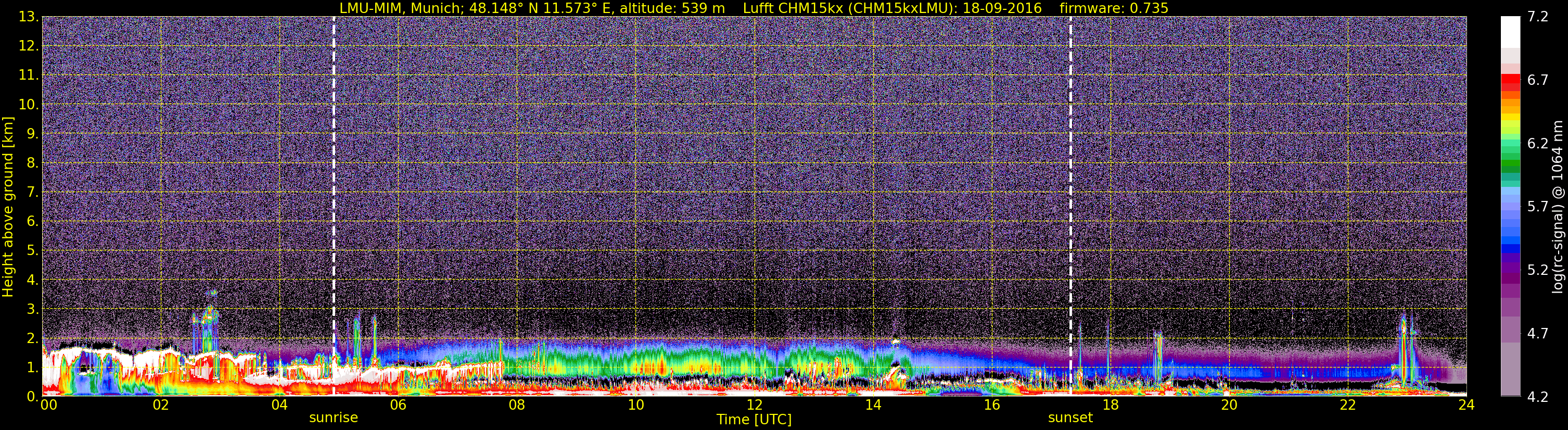Click the time tick label '20'
The image size is (1568, 430).
coord(1229,405)
